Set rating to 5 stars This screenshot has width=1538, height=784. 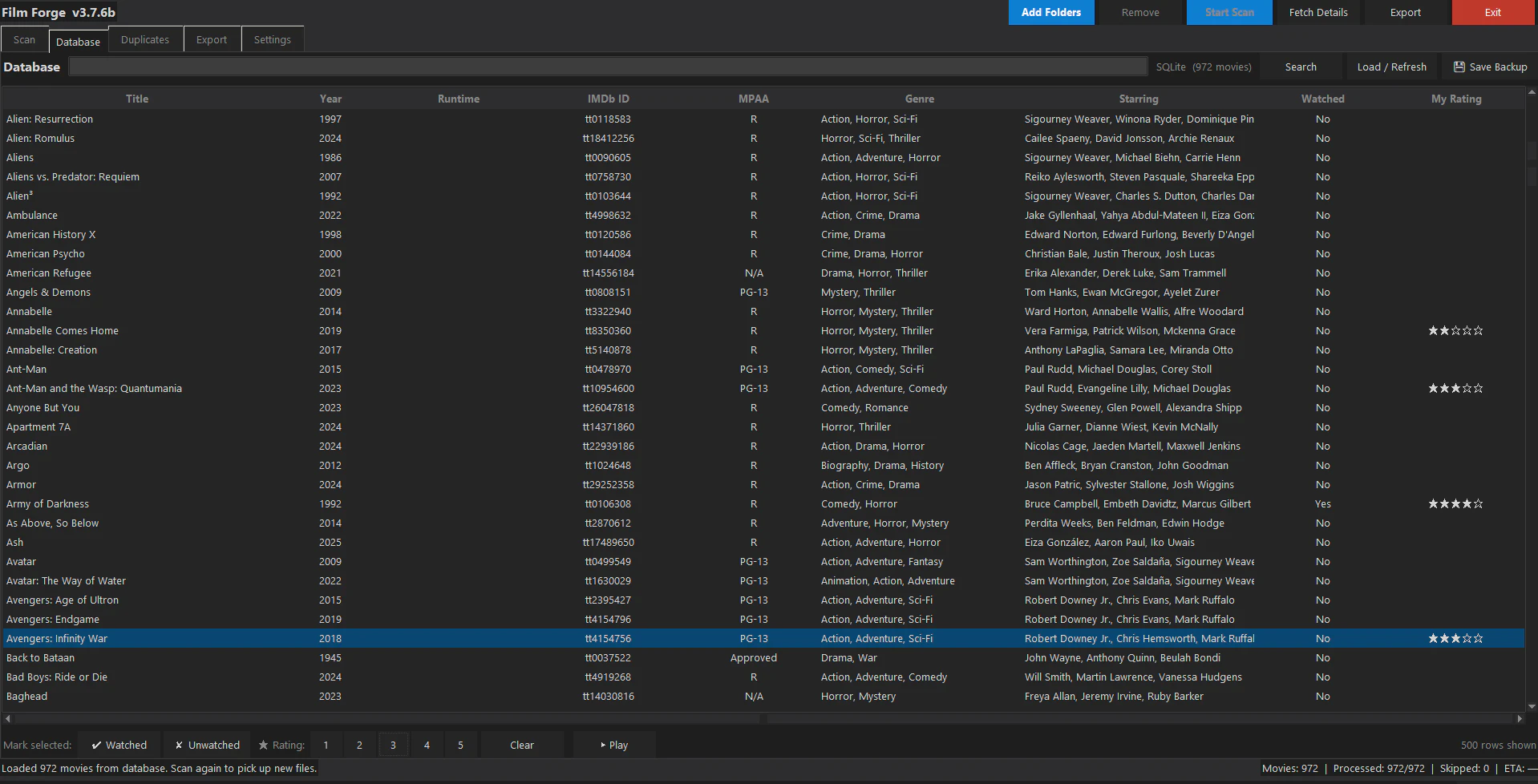coord(460,745)
